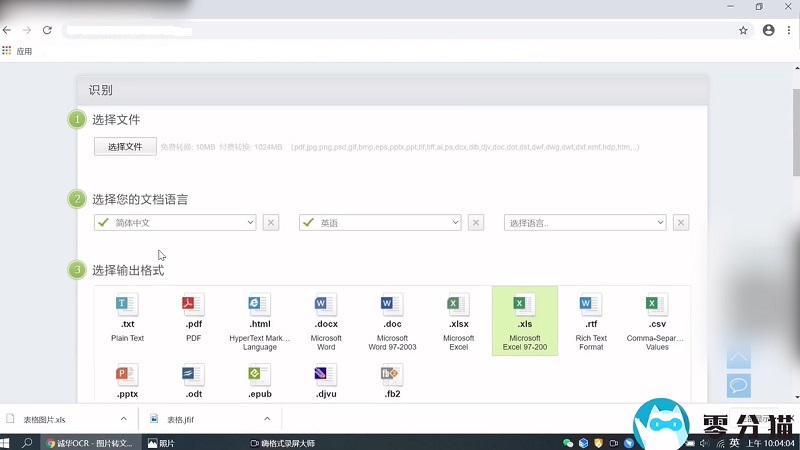
Task: Select the .xlsx Microsoft Excel format
Action: (458, 305)
